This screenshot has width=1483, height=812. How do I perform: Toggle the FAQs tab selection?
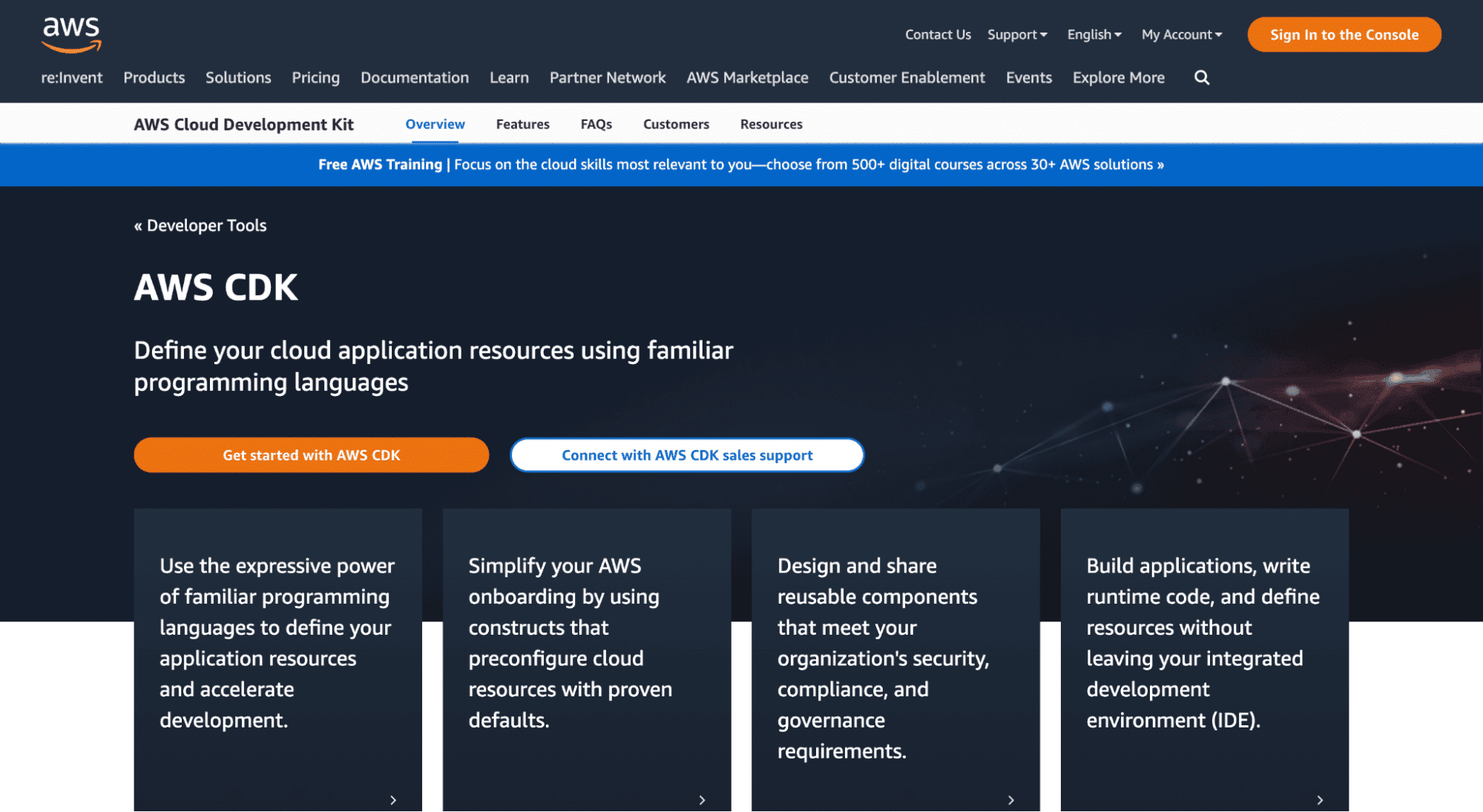(x=596, y=123)
